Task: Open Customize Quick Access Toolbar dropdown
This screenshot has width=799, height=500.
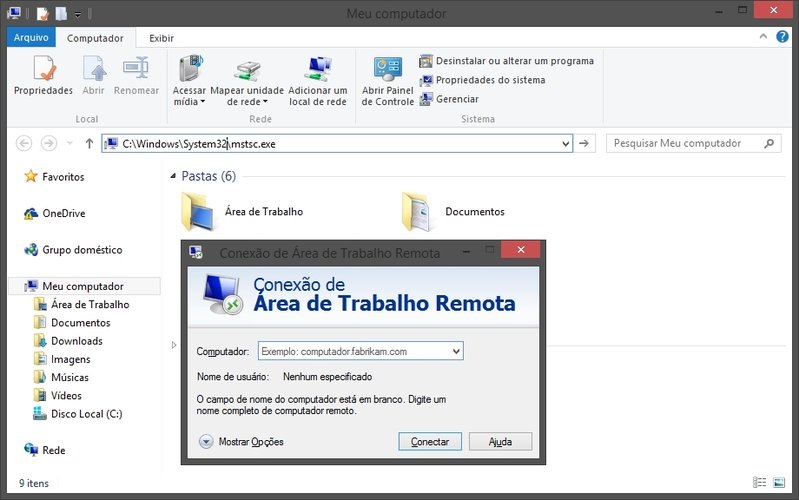Action: point(78,14)
